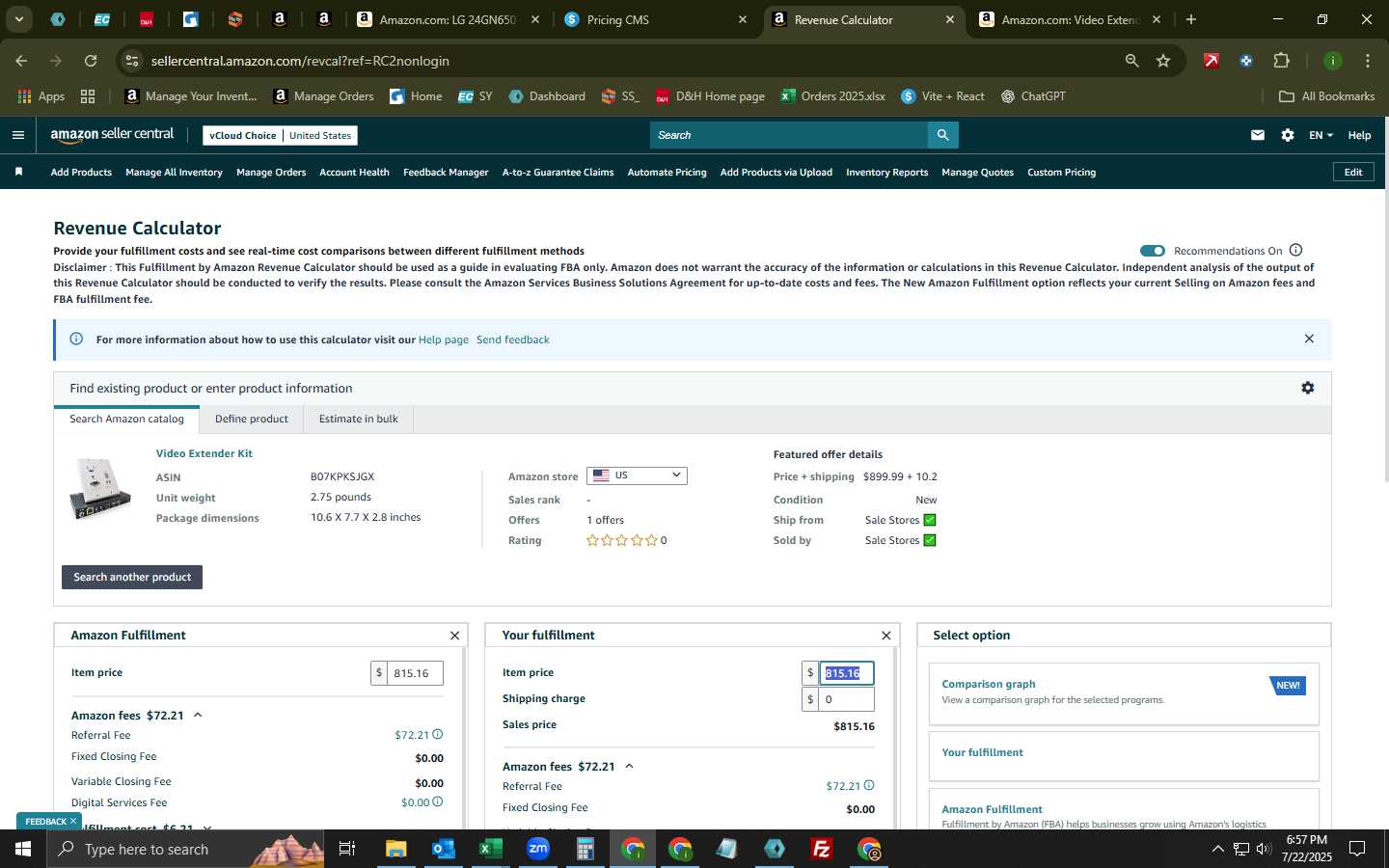This screenshot has height=868, width=1389.
Task: Collapse Amazon fees $72.21 in Amazon Fulfillment
Action: click(198, 716)
